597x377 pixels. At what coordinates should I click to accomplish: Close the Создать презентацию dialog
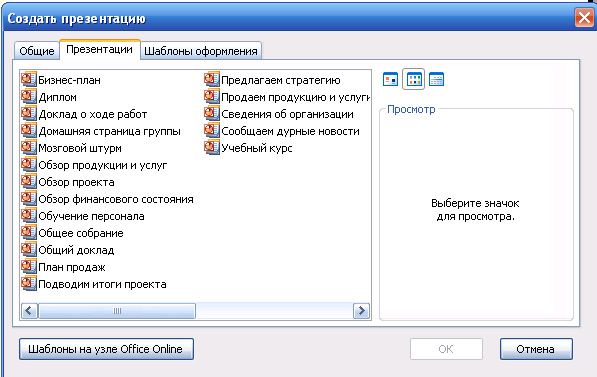[584, 18]
